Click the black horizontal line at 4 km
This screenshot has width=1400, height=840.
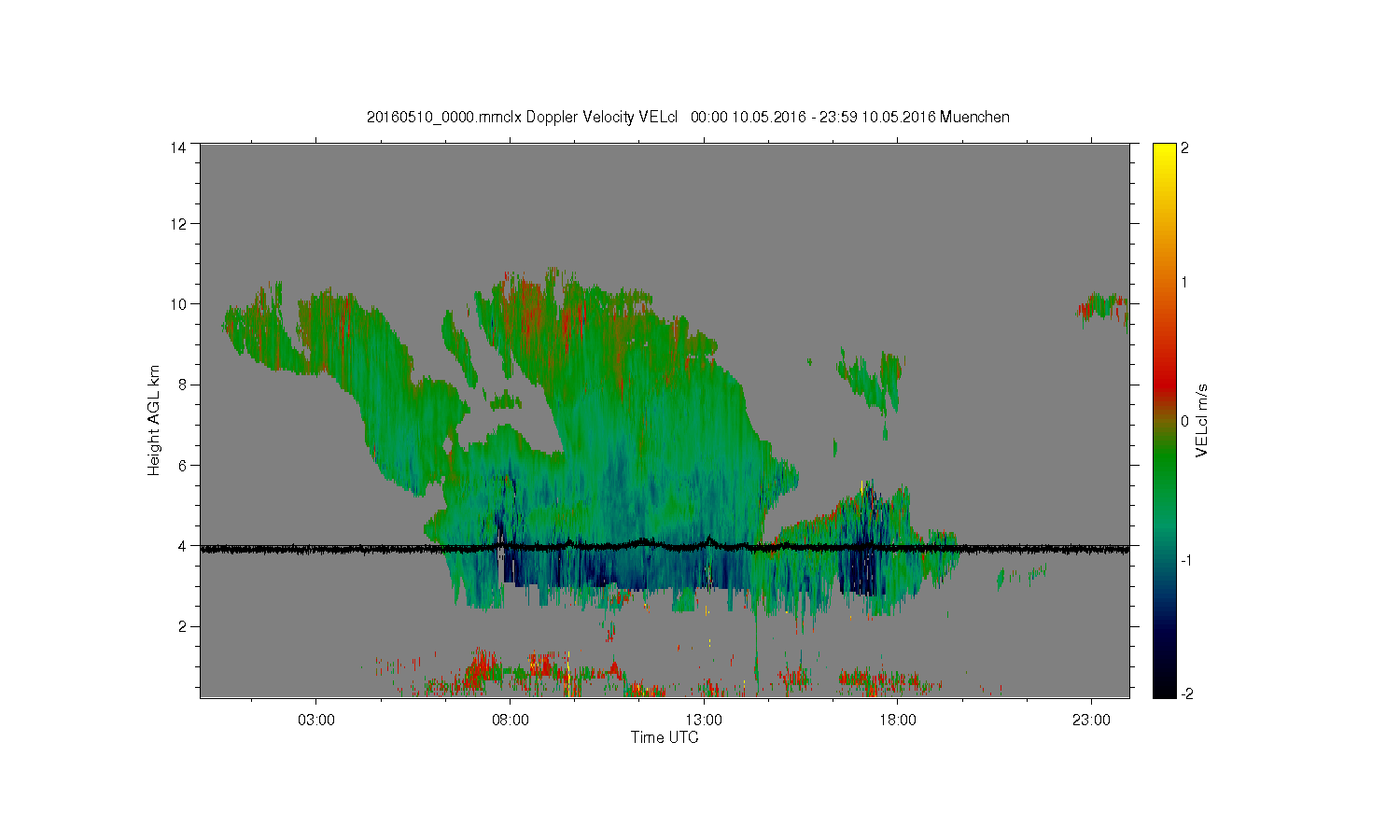coord(665,549)
